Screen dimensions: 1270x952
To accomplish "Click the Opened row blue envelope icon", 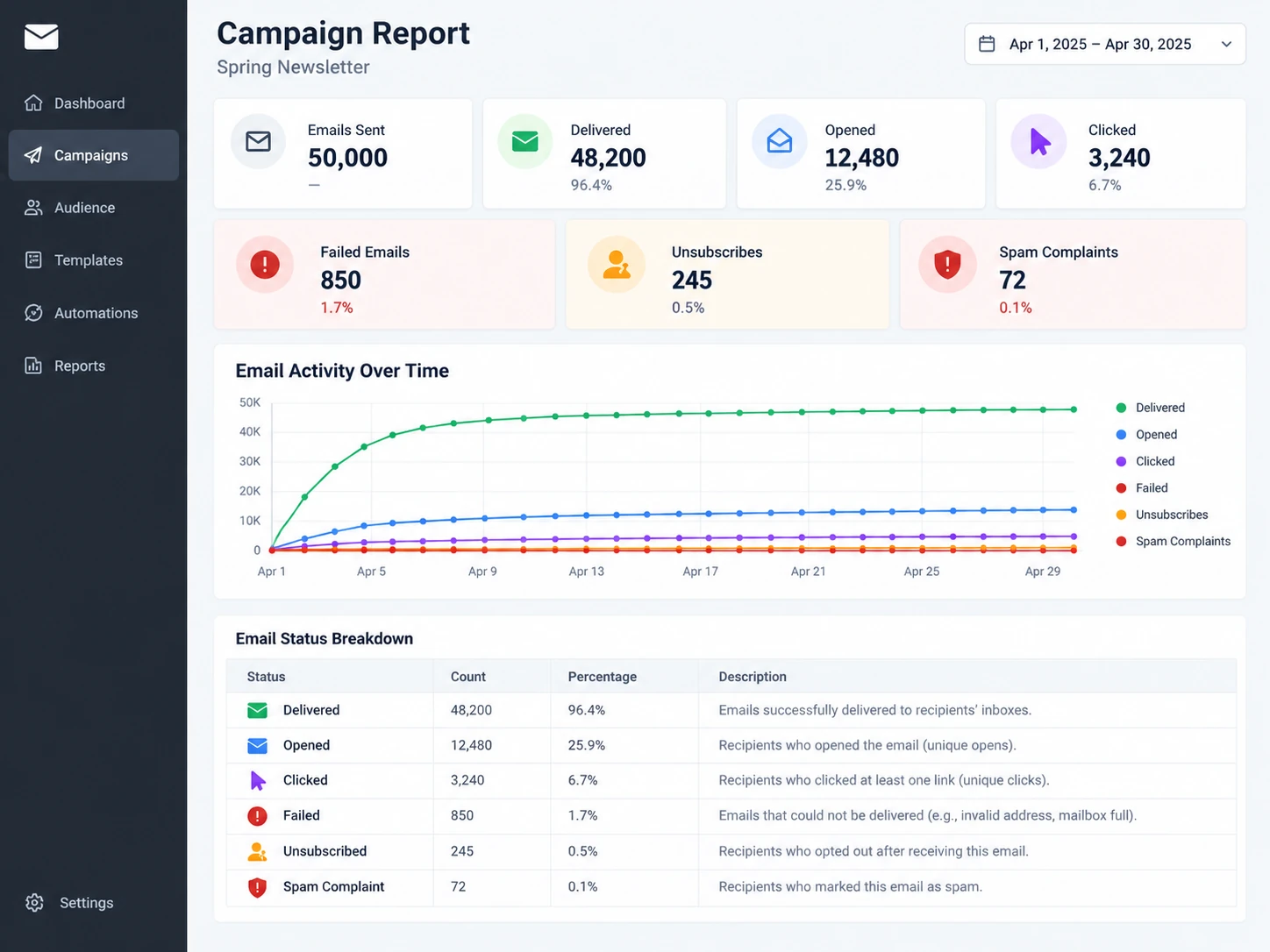I will click(x=257, y=745).
